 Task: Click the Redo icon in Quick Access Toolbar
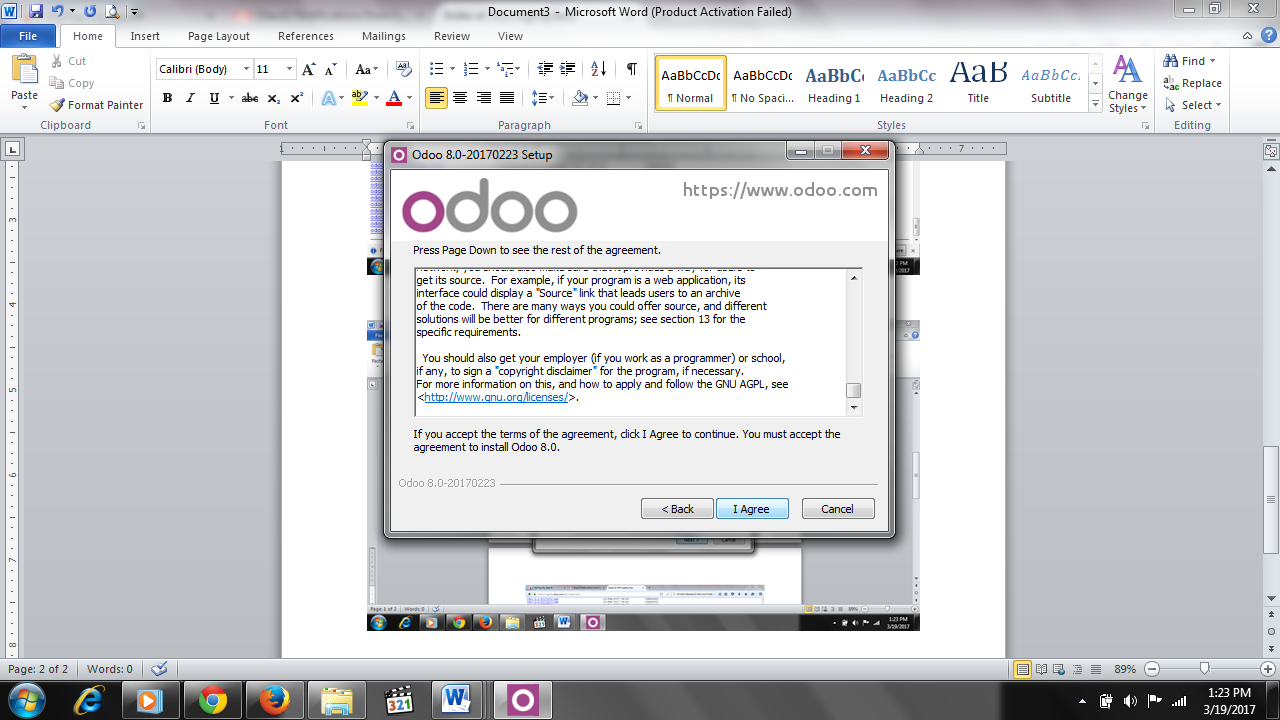point(90,12)
